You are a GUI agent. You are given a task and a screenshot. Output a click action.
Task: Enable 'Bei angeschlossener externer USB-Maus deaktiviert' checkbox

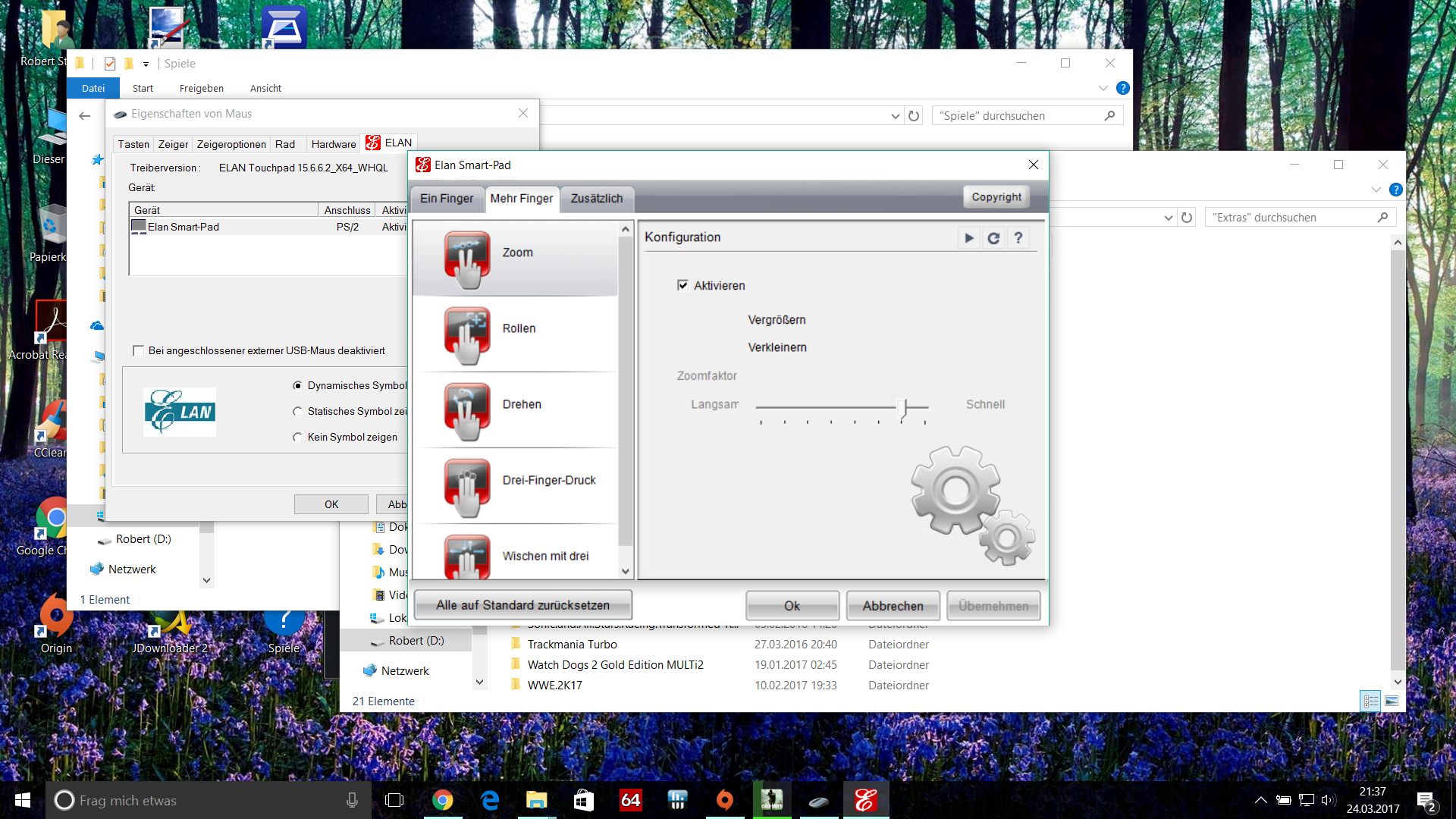click(x=138, y=350)
